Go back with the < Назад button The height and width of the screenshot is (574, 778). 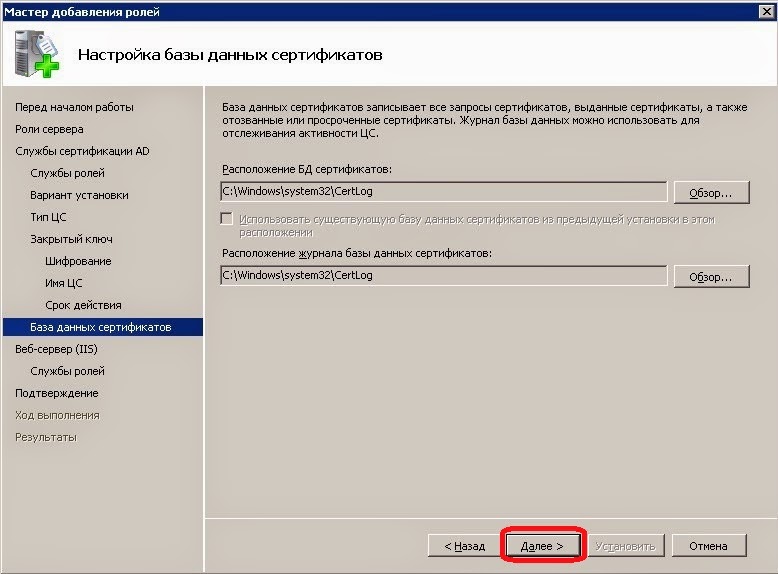click(x=464, y=546)
